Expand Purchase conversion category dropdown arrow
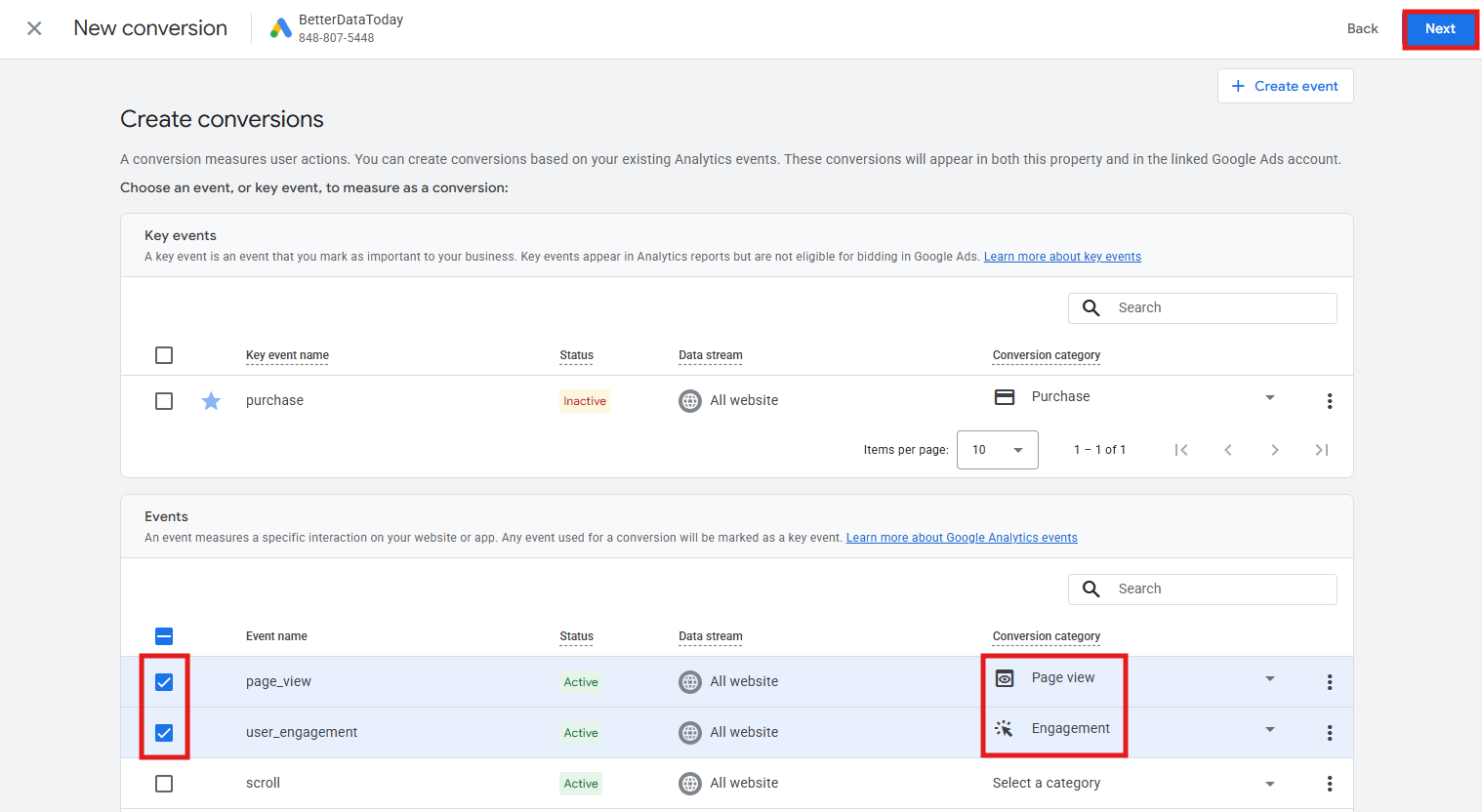The image size is (1482, 812). [1270, 397]
